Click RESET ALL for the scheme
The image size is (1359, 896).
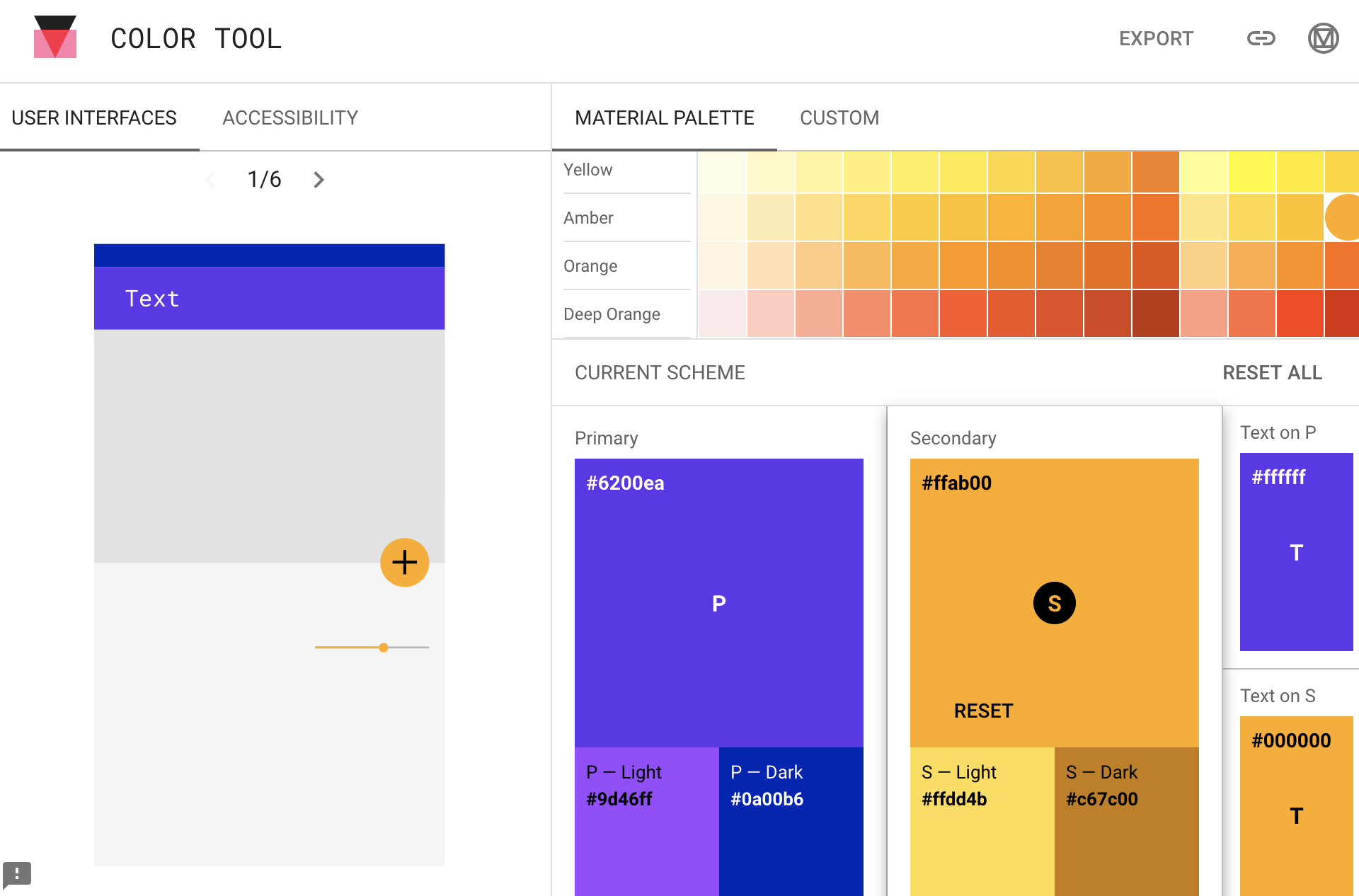[x=1272, y=373]
